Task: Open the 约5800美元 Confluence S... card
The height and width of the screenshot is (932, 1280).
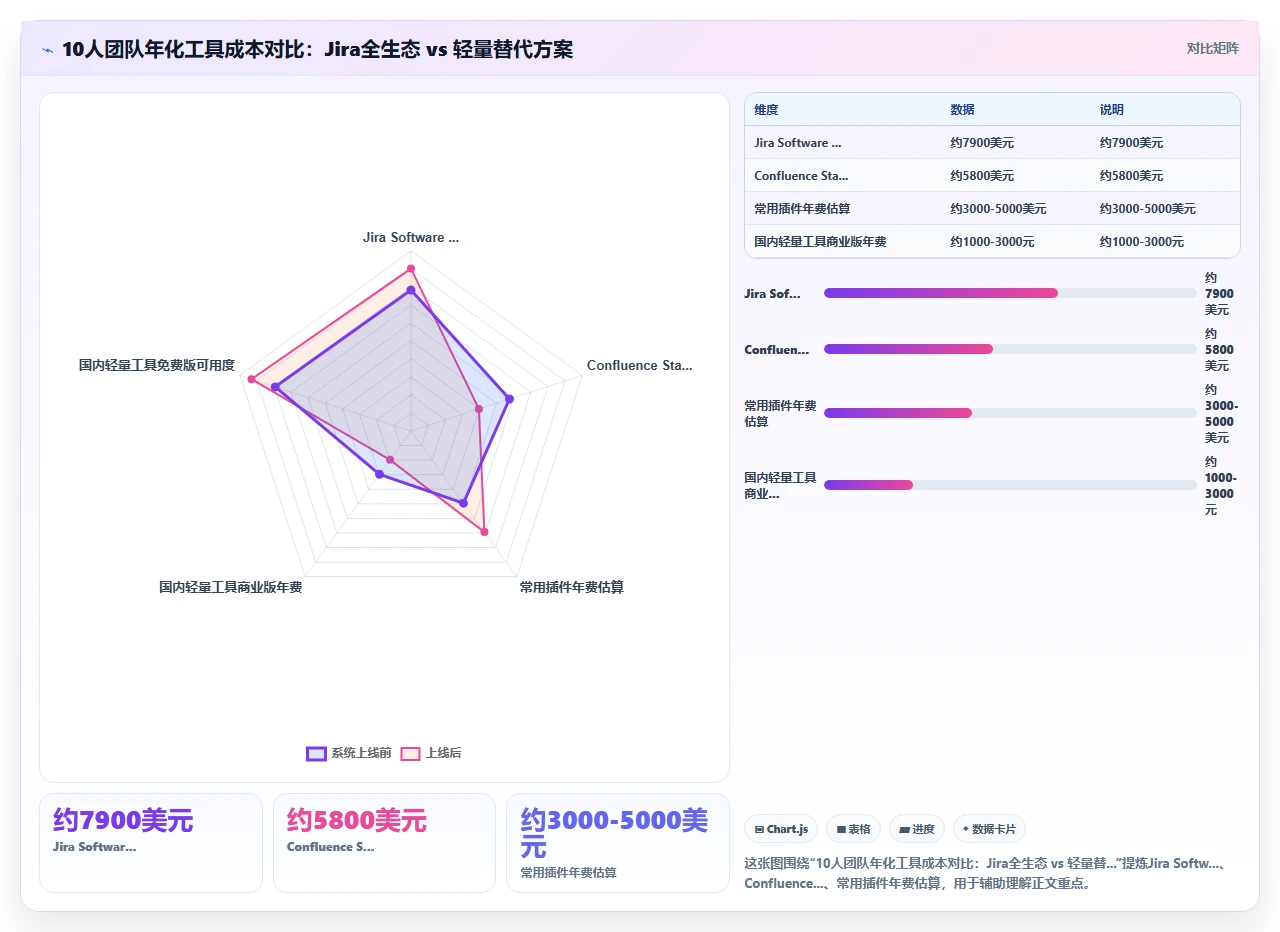Action: click(x=384, y=842)
